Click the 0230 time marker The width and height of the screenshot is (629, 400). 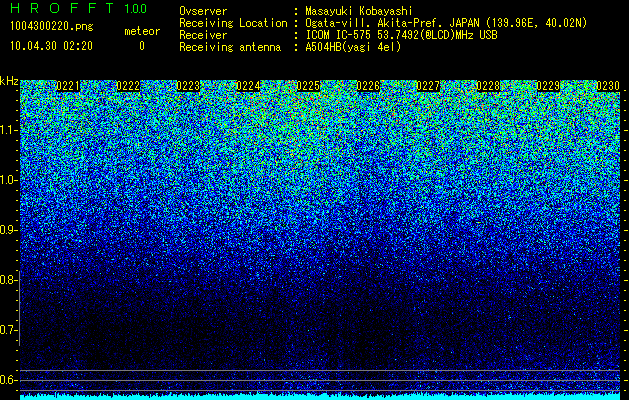[608, 86]
